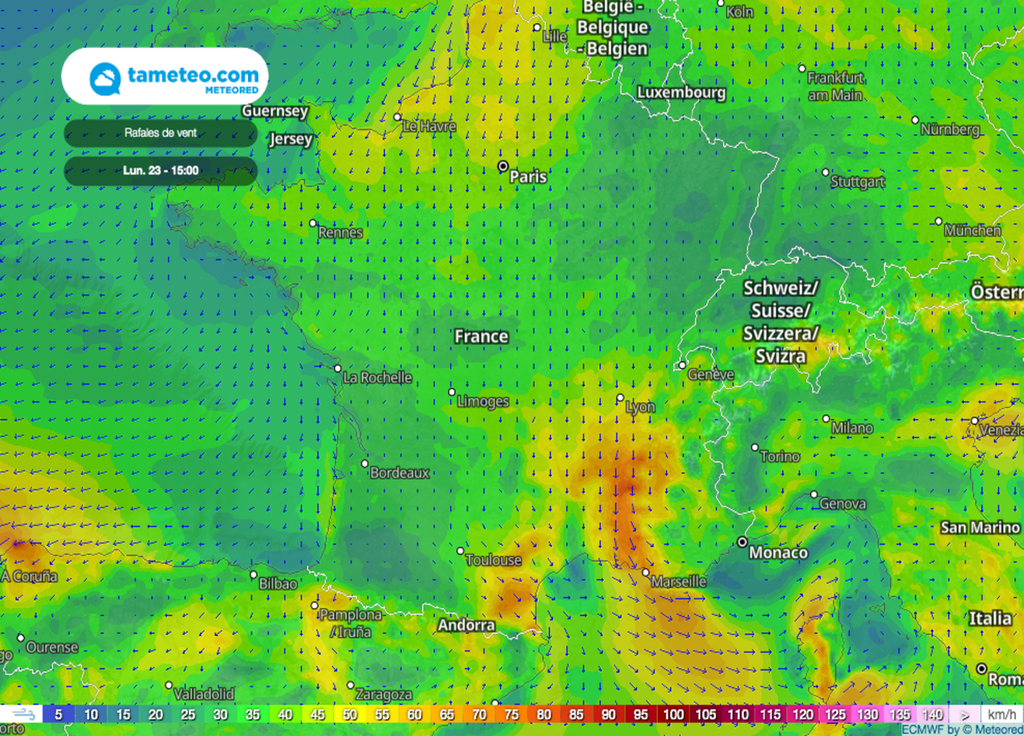
Task: Click the München marker dot
Action: pos(938,221)
